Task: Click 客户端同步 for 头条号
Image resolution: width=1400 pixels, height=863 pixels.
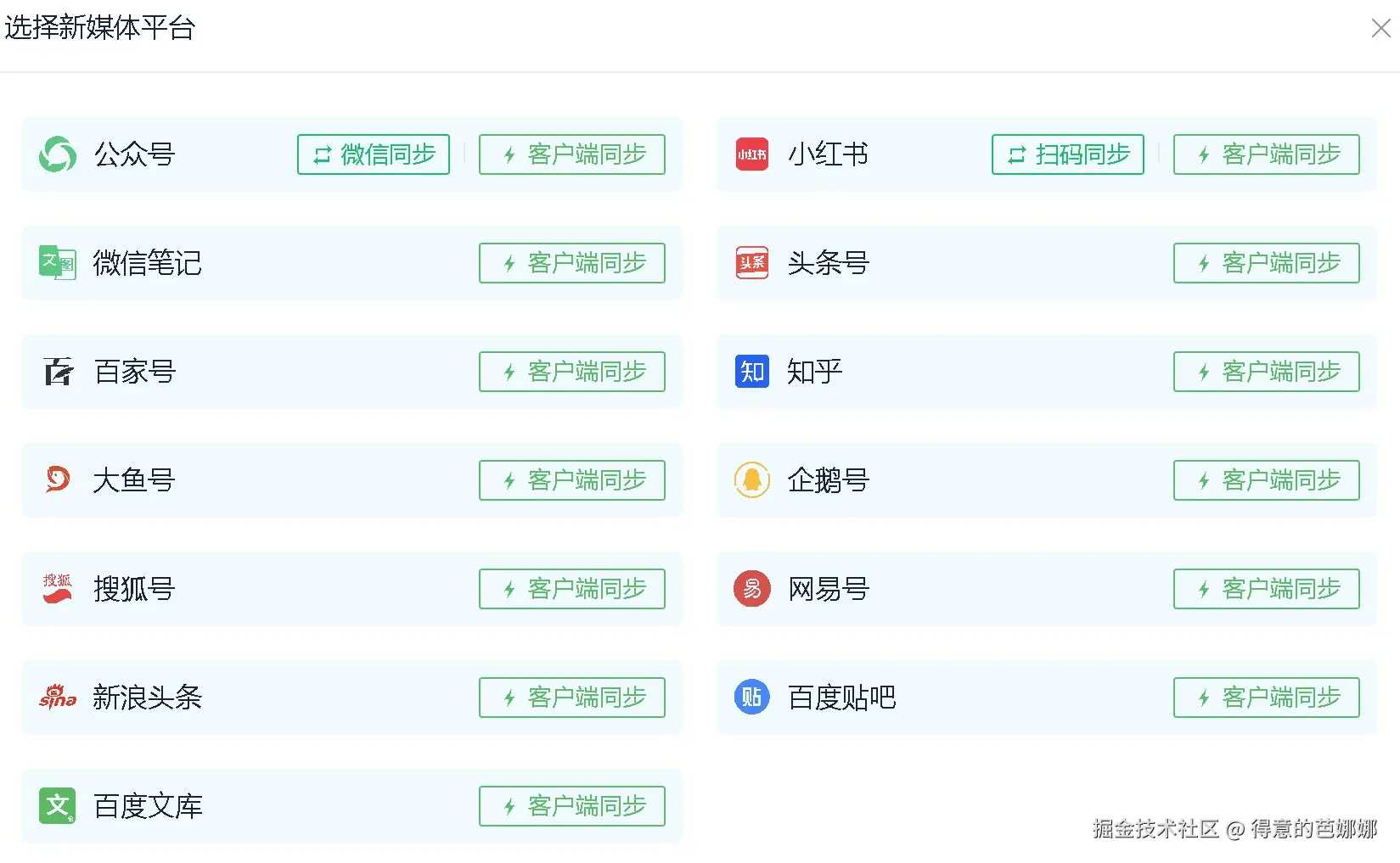Action: coord(1267,263)
